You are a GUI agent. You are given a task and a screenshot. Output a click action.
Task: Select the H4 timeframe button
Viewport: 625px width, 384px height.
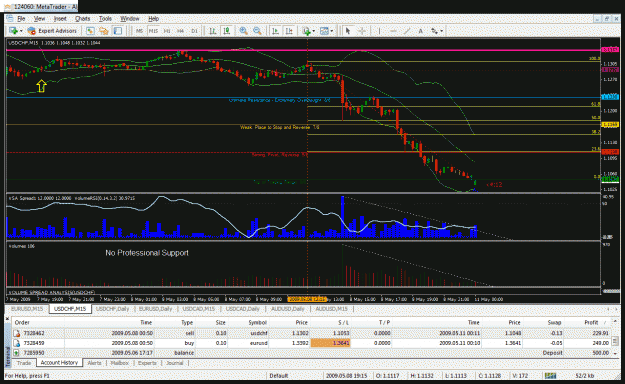click(181, 31)
